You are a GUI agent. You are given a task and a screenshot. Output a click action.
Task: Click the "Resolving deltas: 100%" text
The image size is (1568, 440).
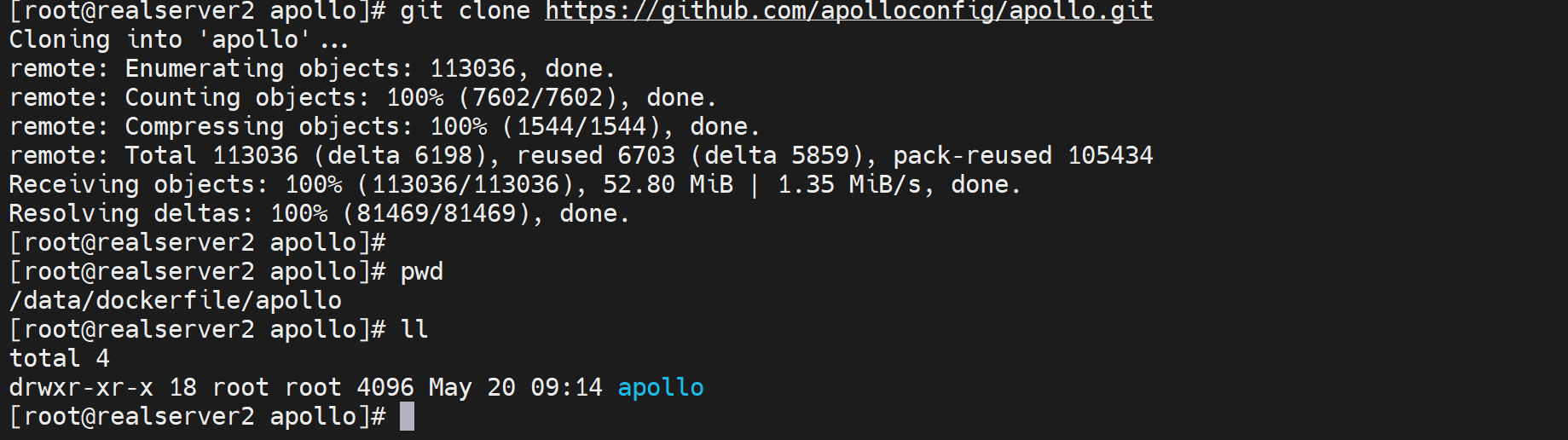click(168, 213)
